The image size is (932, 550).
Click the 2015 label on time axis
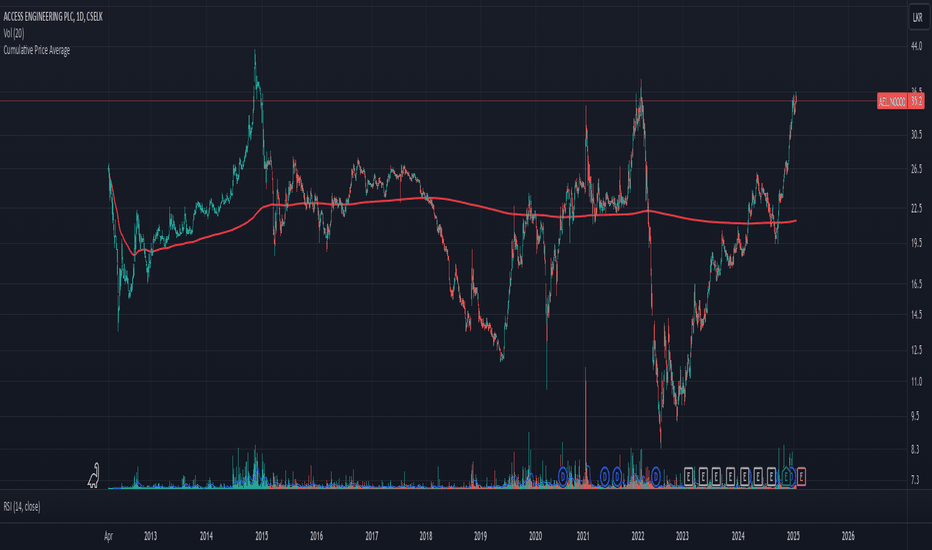(x=262, y=536)
